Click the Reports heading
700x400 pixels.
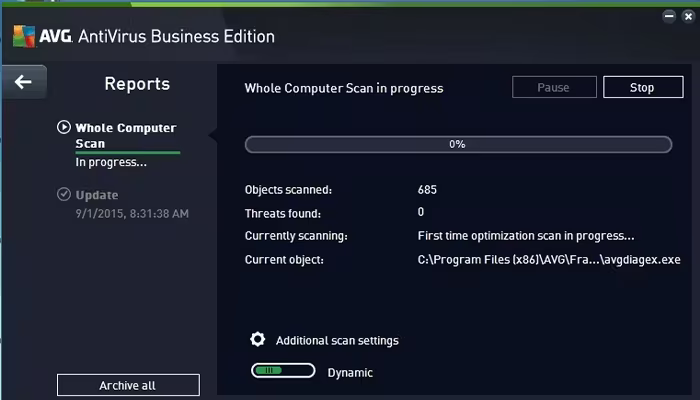[x=137, y=84]
